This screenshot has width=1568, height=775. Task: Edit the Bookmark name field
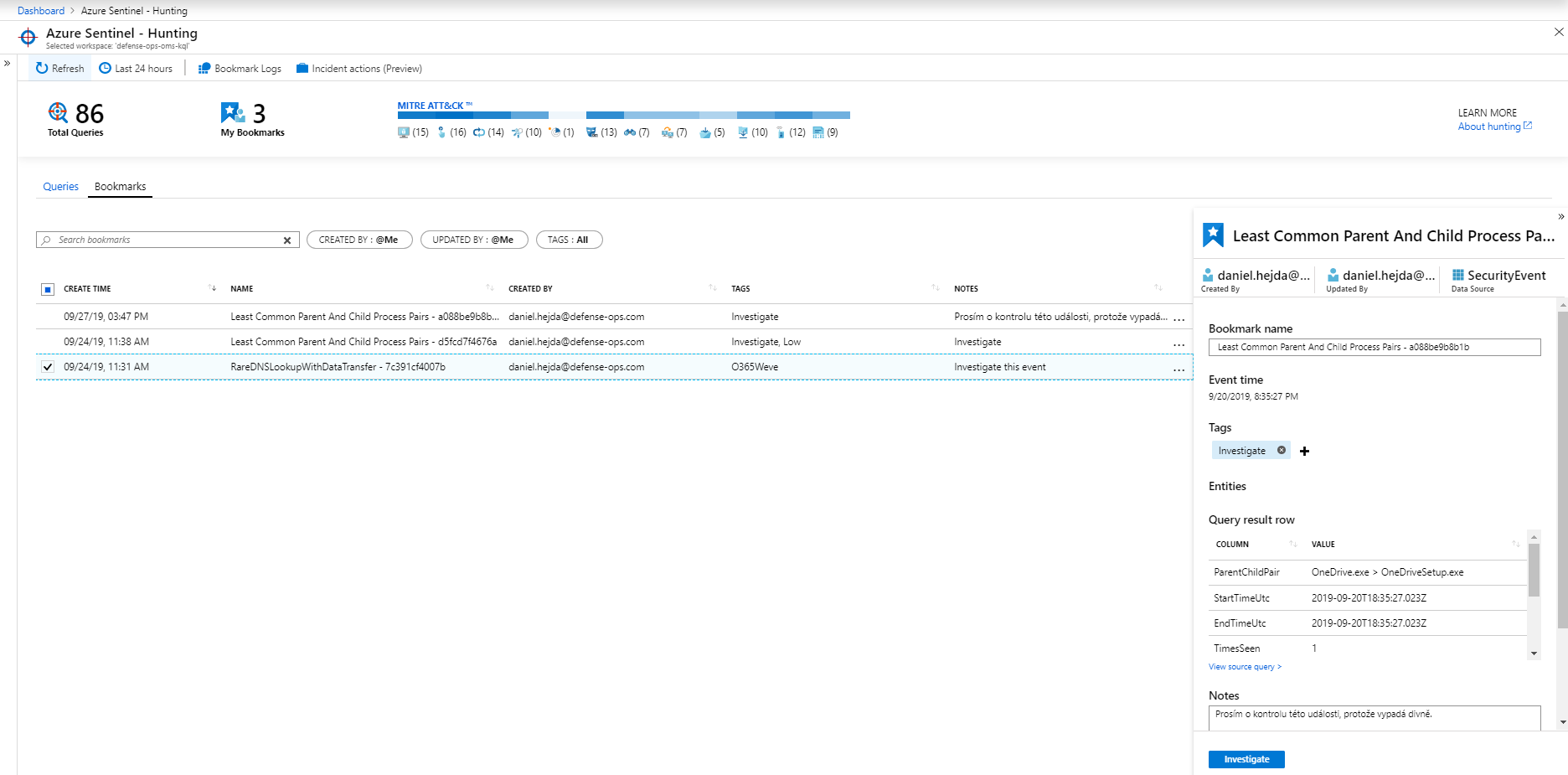pyautogui.click(x=1375, y=347)
